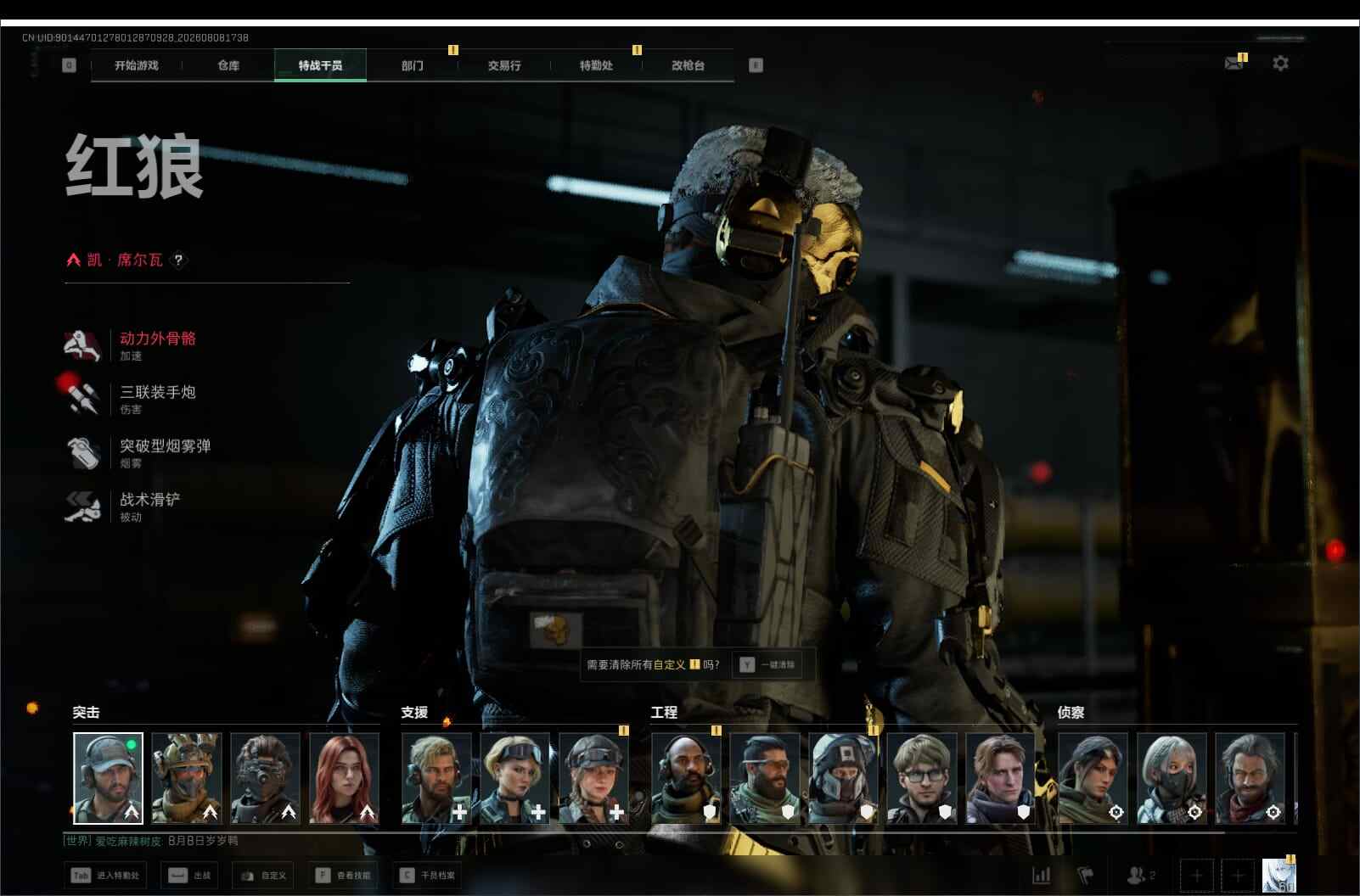Select the 动力外骨骼 skill icon
This screenshot has width=1360, height=896.
[82, 345]
